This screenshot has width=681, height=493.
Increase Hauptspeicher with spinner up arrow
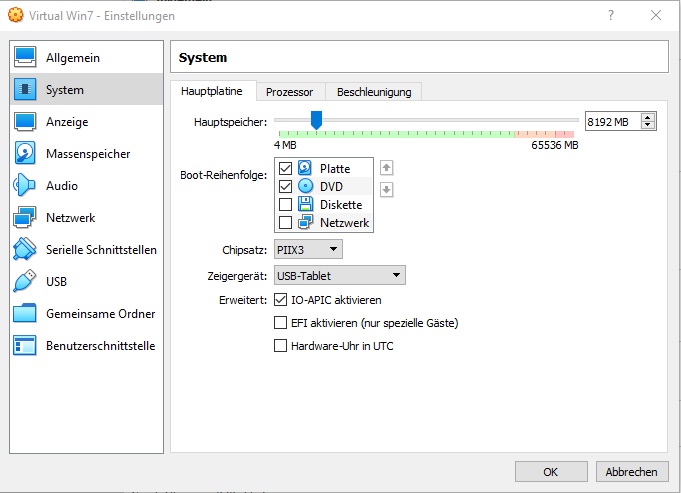pos(648,118)
